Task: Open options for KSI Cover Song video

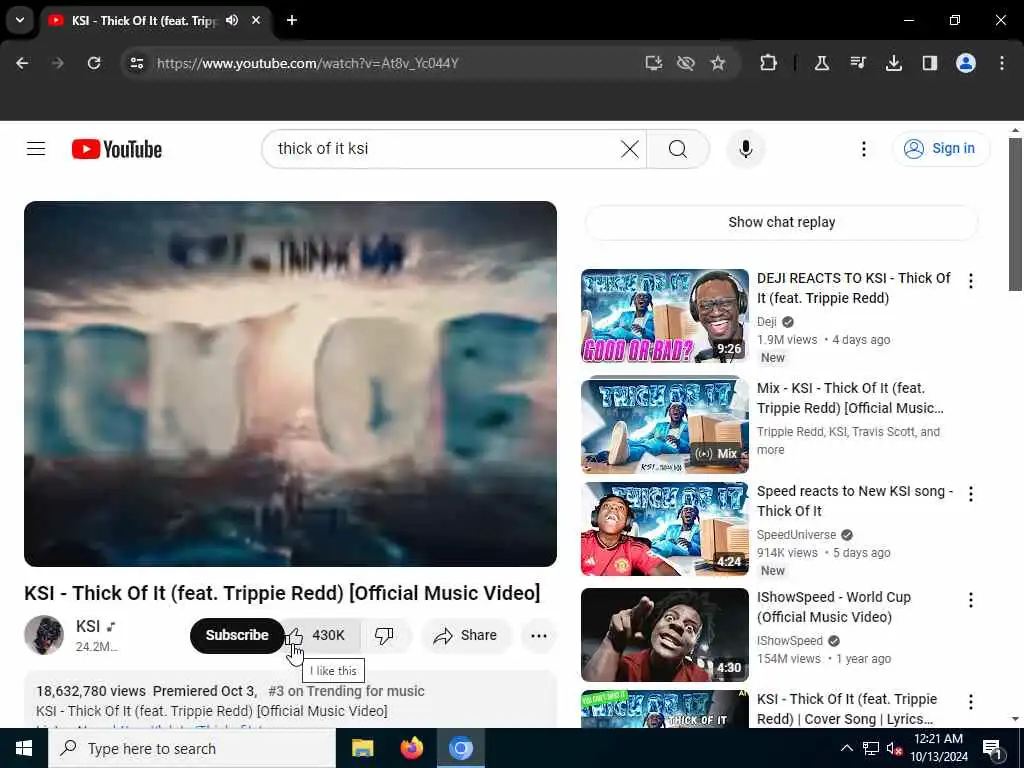Action: coord(970,701)
